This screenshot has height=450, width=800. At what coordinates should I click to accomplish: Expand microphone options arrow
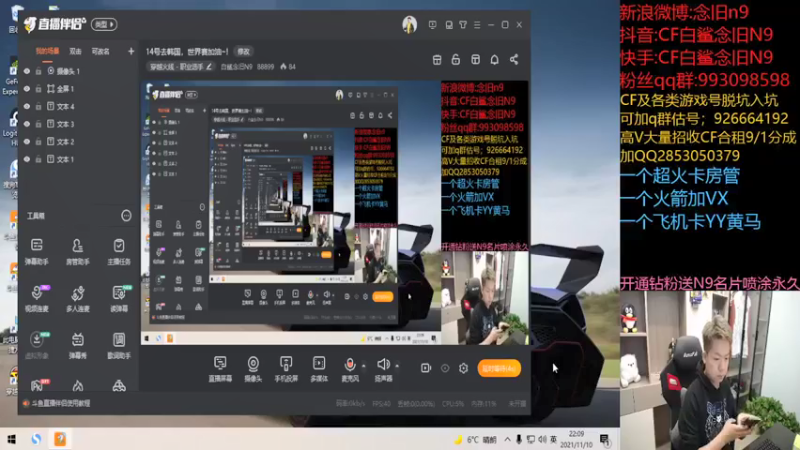click(x=364, y=366)
